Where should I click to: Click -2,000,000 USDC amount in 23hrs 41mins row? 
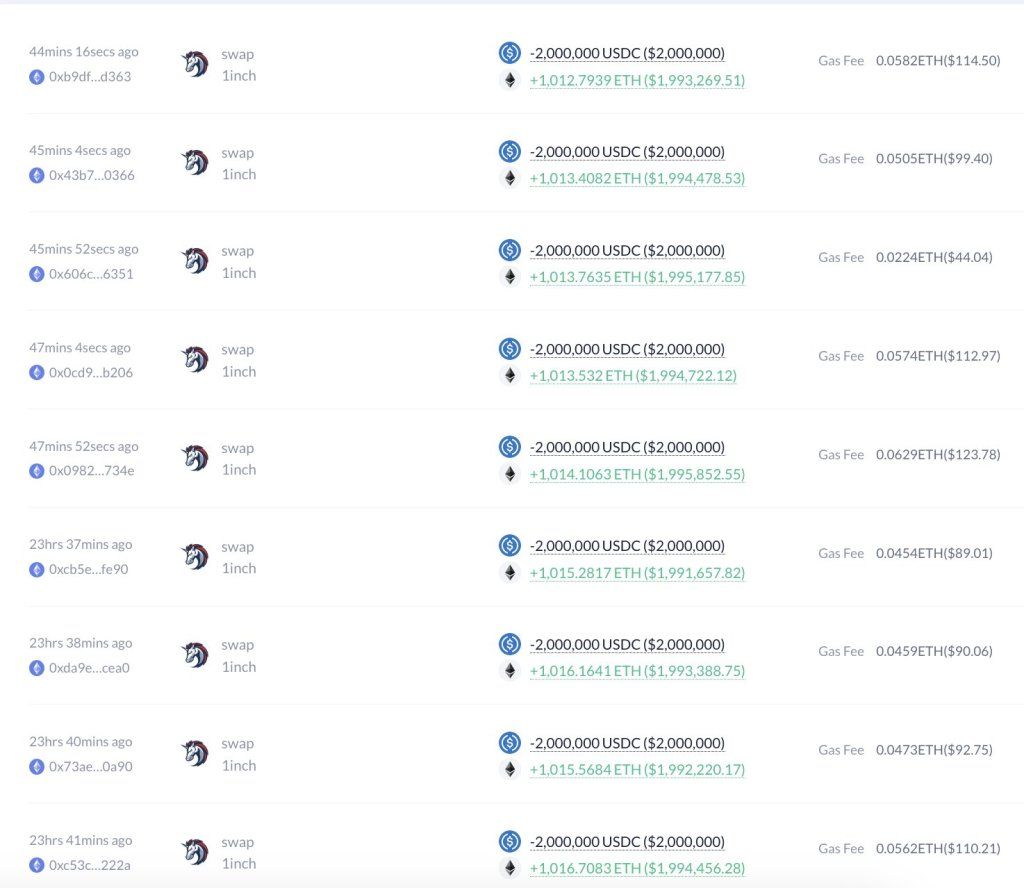click(x=628, y=842)
